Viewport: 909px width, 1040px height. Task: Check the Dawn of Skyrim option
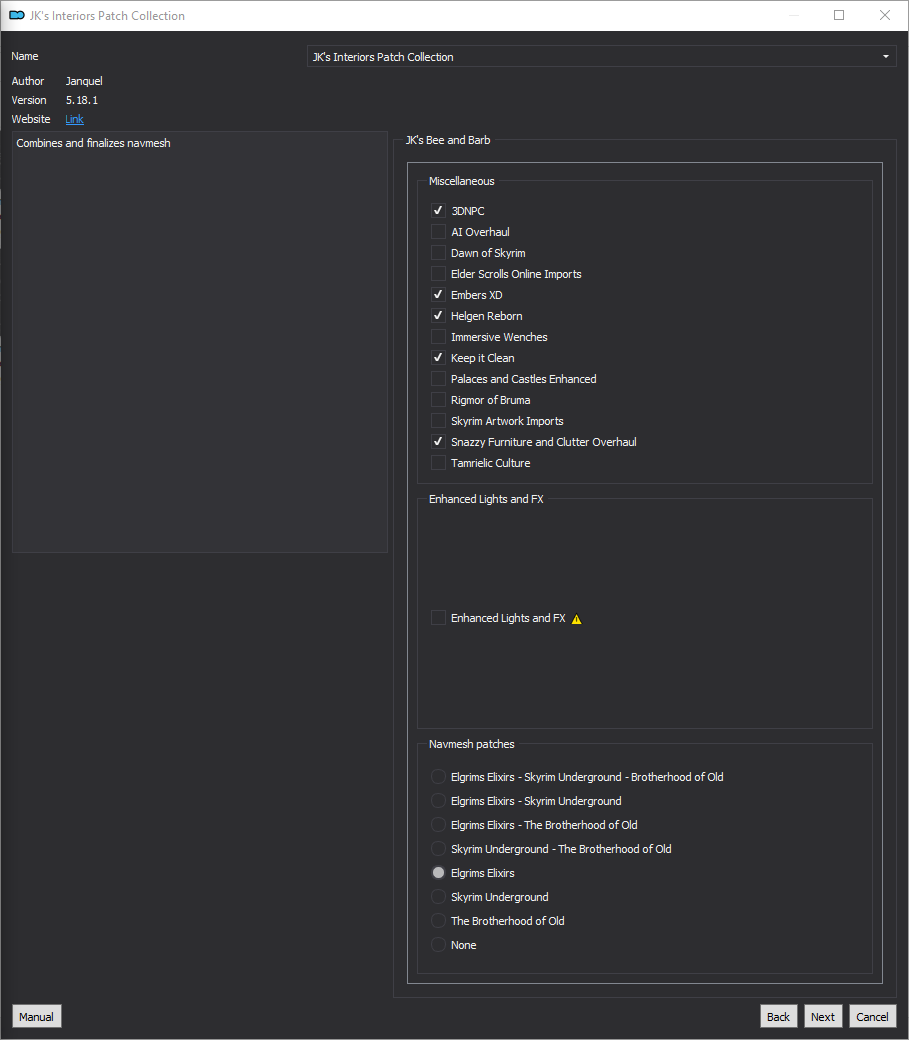[x=438, y=253]
